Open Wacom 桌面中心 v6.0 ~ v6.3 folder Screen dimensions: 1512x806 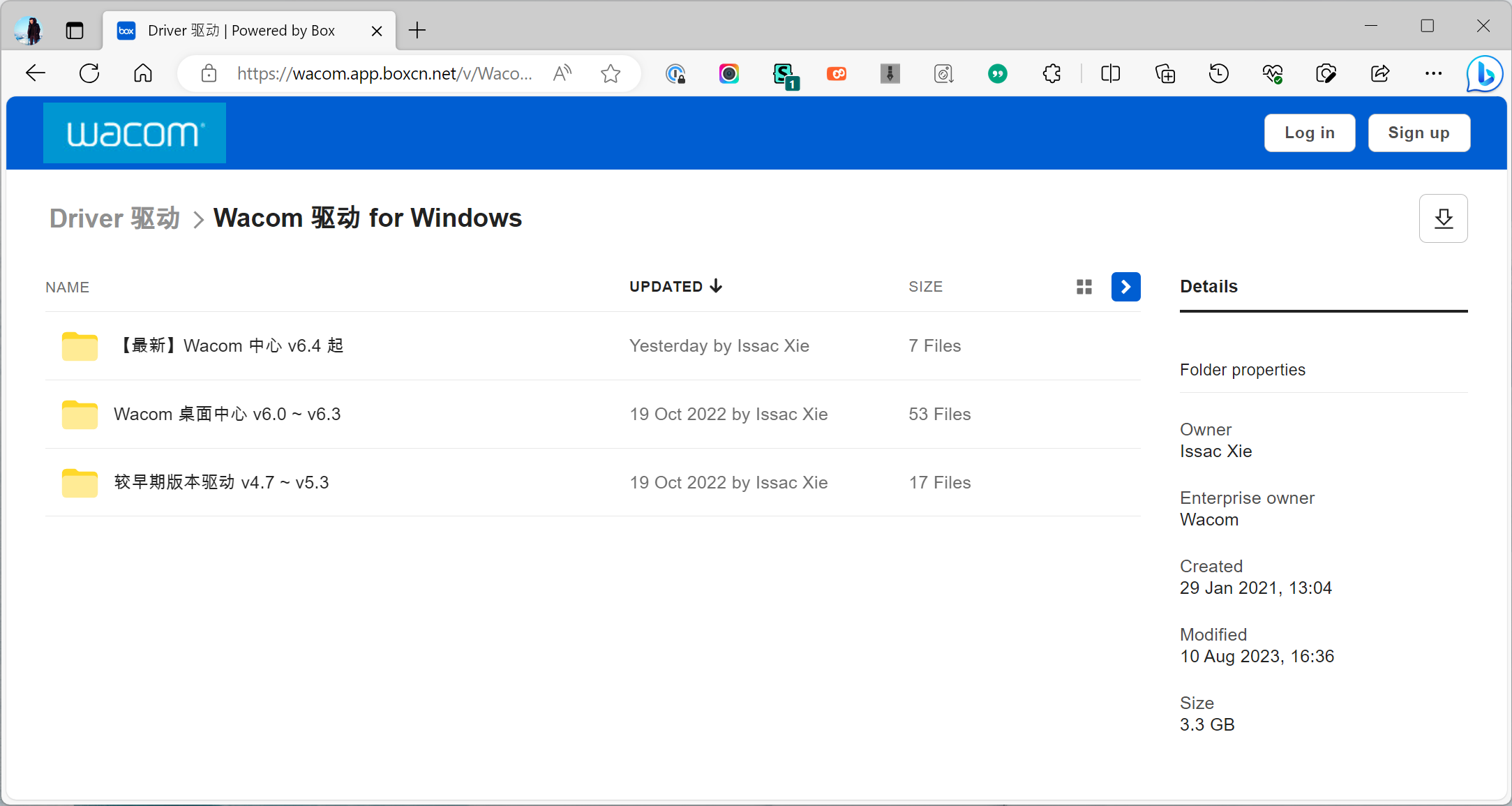[x=227, y=415]
